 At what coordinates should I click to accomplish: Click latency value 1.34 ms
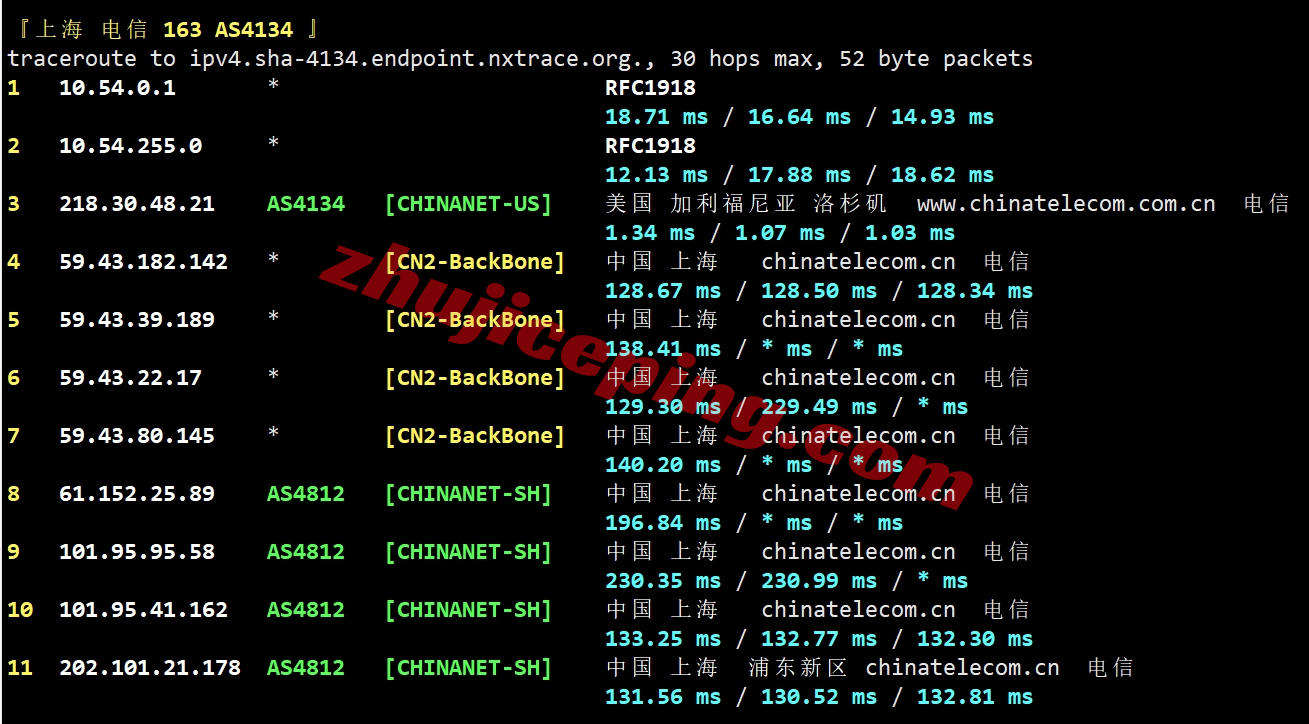point(650,233)
